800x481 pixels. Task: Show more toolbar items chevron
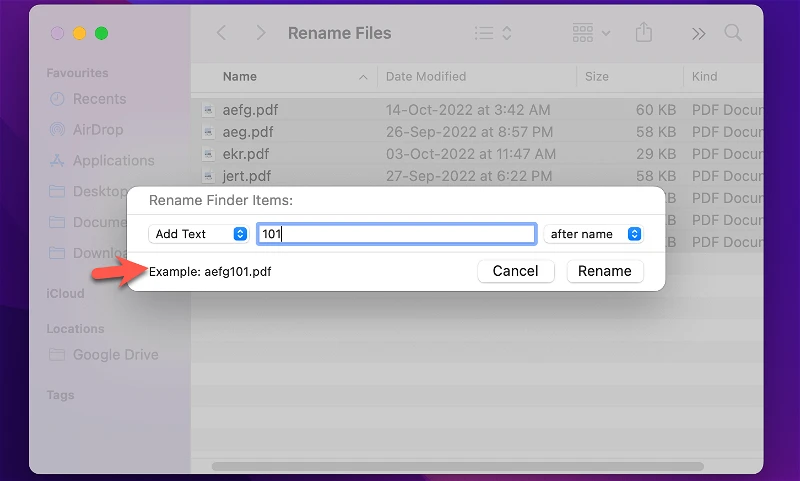pos(698,34)
